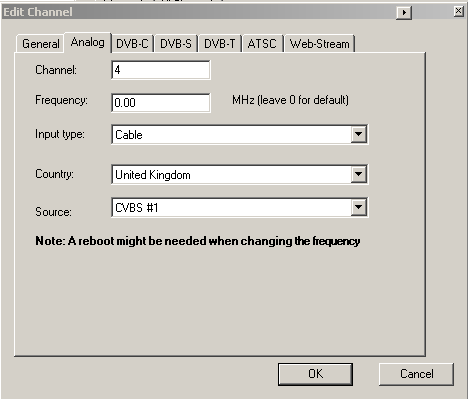Select the Analog tab
This screenshot has height=399, width=468.
[x=88, y=42]
